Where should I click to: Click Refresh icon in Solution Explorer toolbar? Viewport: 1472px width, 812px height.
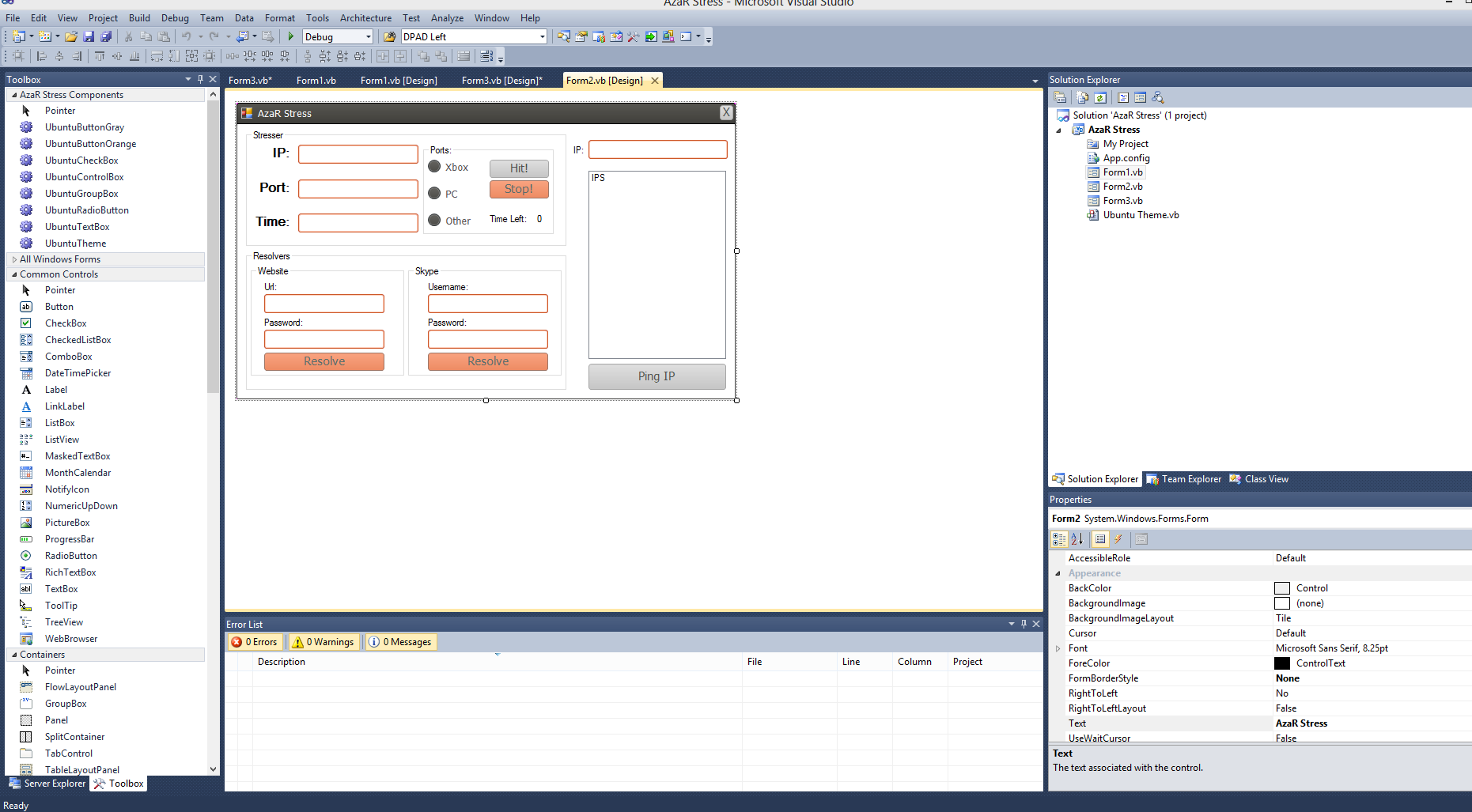point(1100,97)
